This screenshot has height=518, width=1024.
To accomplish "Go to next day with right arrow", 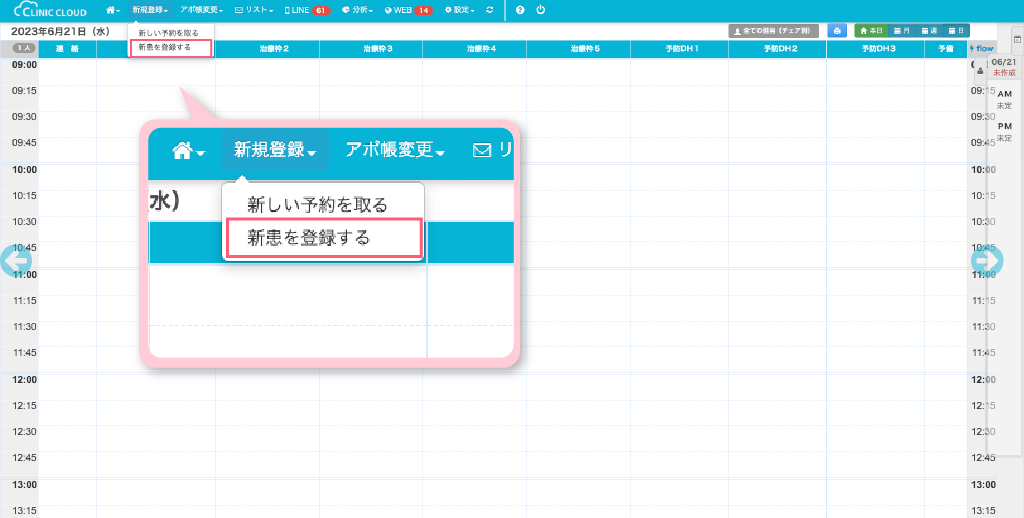I will [986, 261].
